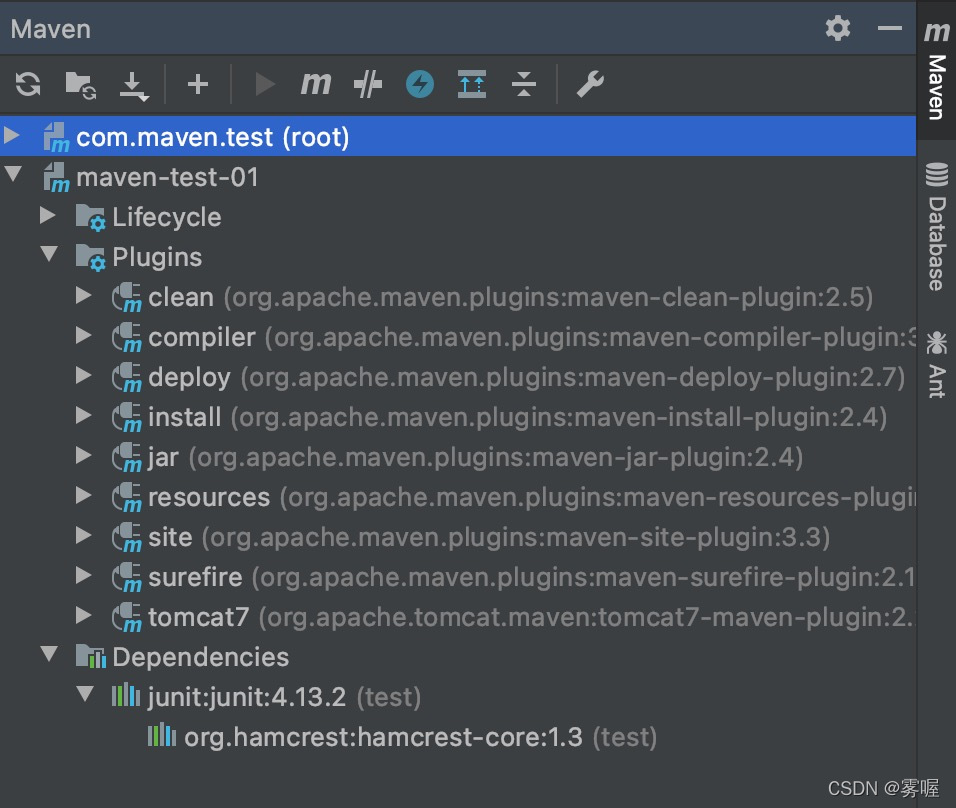Select the Plugins tree item

click(x=157, y=257)
